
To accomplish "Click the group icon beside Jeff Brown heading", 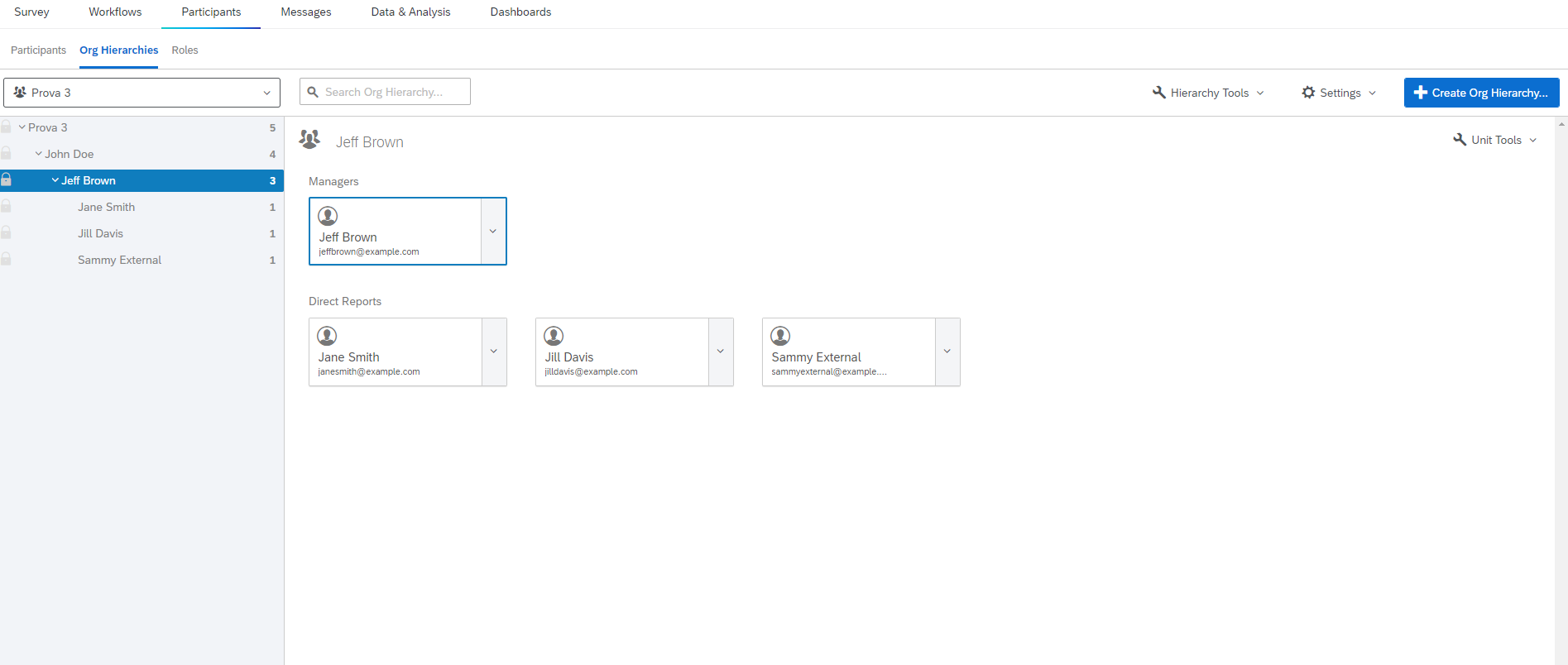I will click(x=310, y=140).
